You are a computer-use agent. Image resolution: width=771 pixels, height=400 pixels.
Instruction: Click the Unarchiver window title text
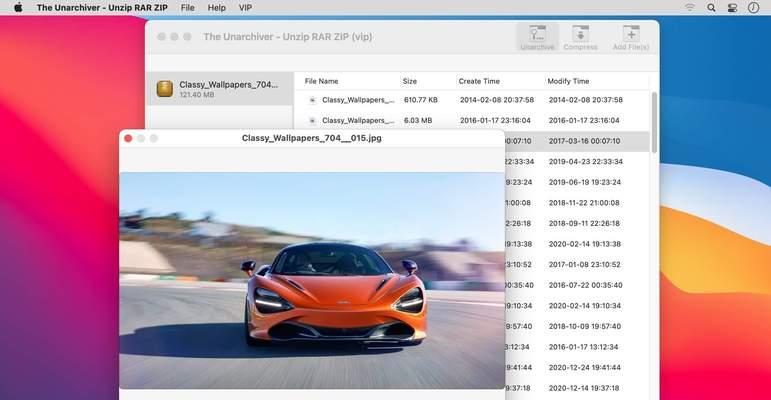288,37
